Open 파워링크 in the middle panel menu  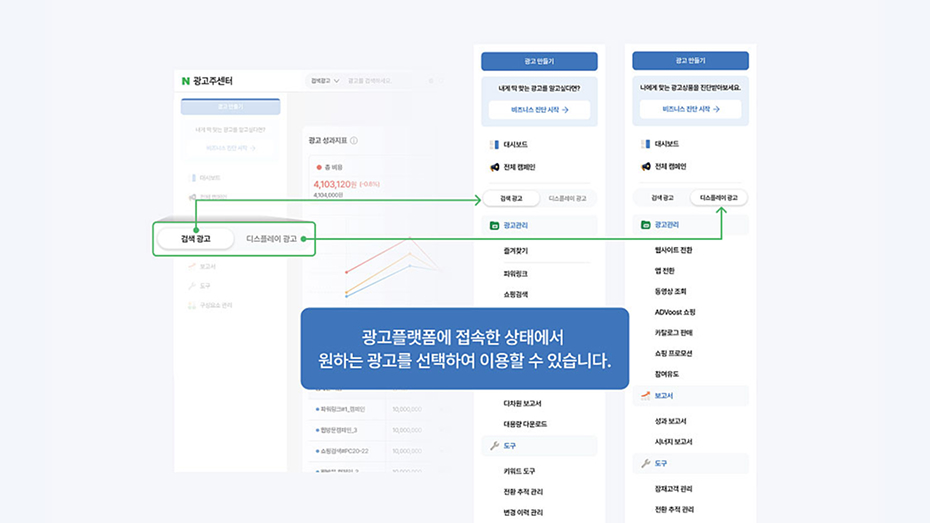[x=516, y=273]
